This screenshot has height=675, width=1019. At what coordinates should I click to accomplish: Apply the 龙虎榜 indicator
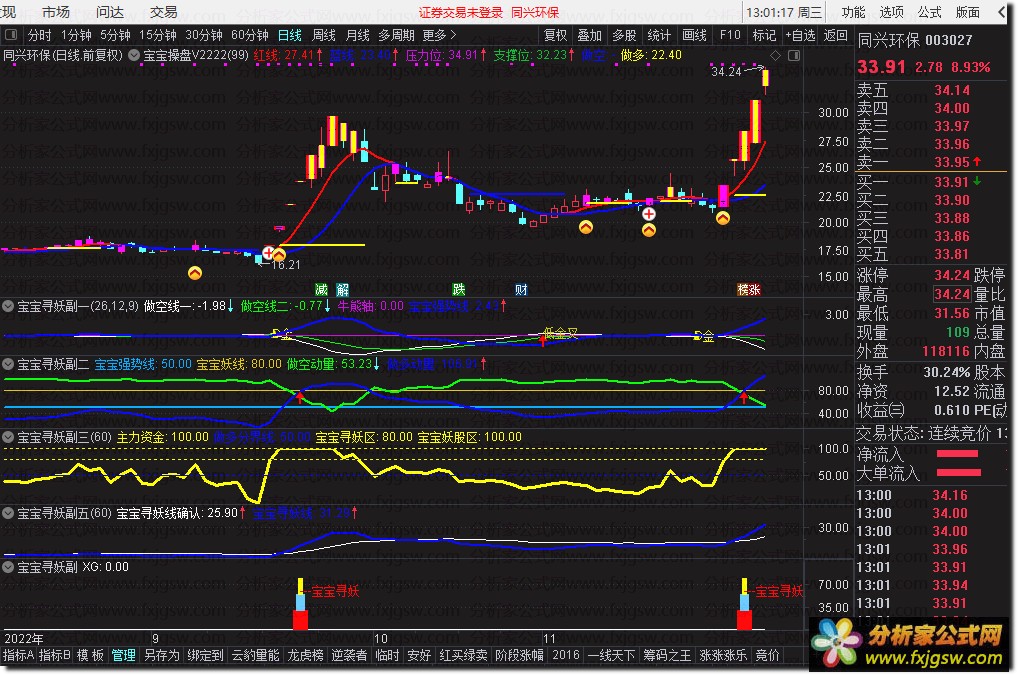[x=305, y=656]
